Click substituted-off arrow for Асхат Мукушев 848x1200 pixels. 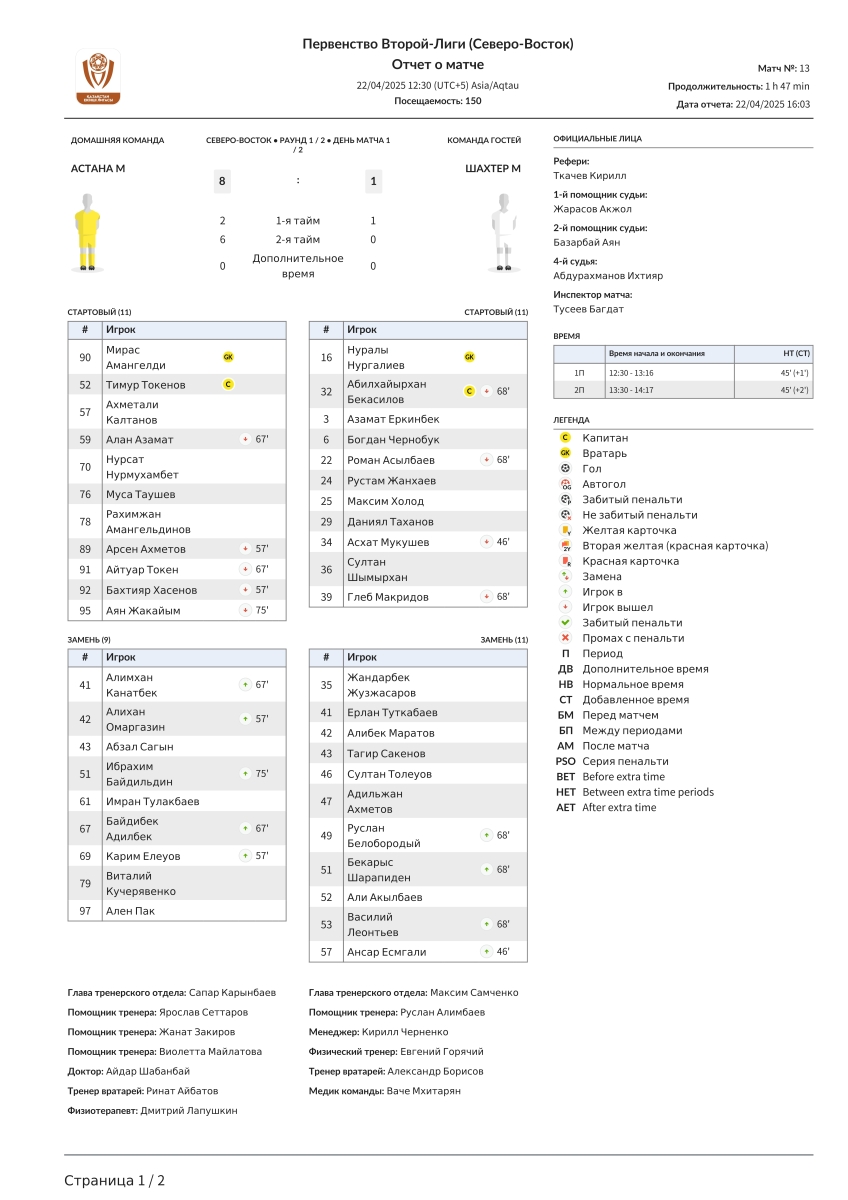pyautogui.click(x=485, y=542)
